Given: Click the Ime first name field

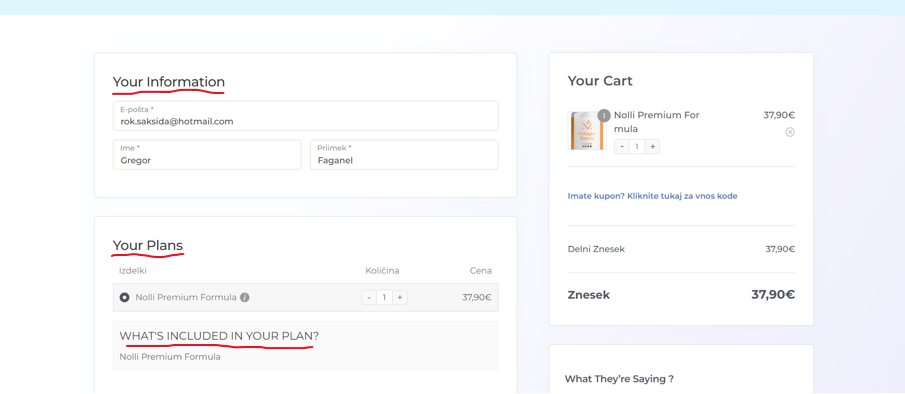Looking at the screenshot, I should click(207, 155).
